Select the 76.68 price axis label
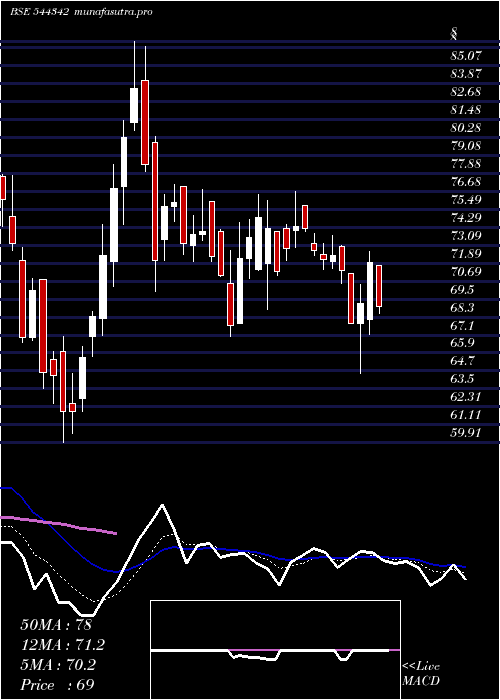 pyautogui.click(x=466, y=182)
